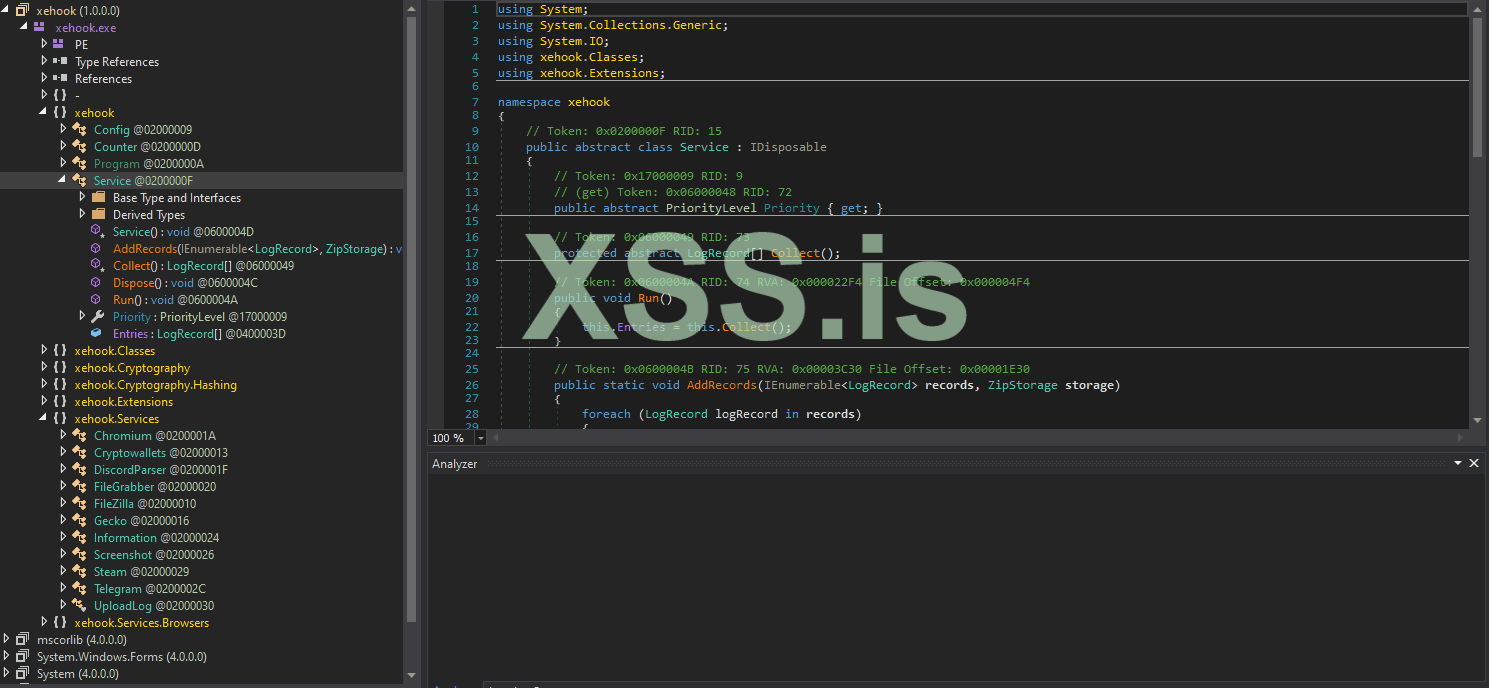Click the mscorlib assembly icon
Screen dimensions: 1489x688
(22, 640)
